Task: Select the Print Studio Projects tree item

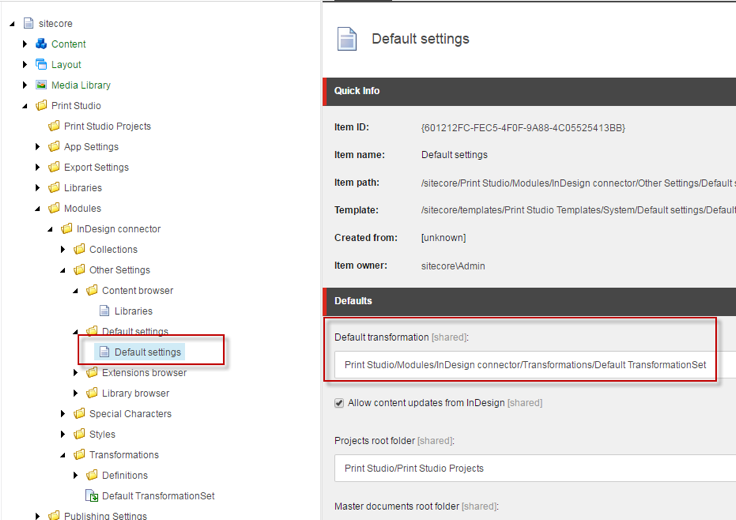Action: (107, 126)
